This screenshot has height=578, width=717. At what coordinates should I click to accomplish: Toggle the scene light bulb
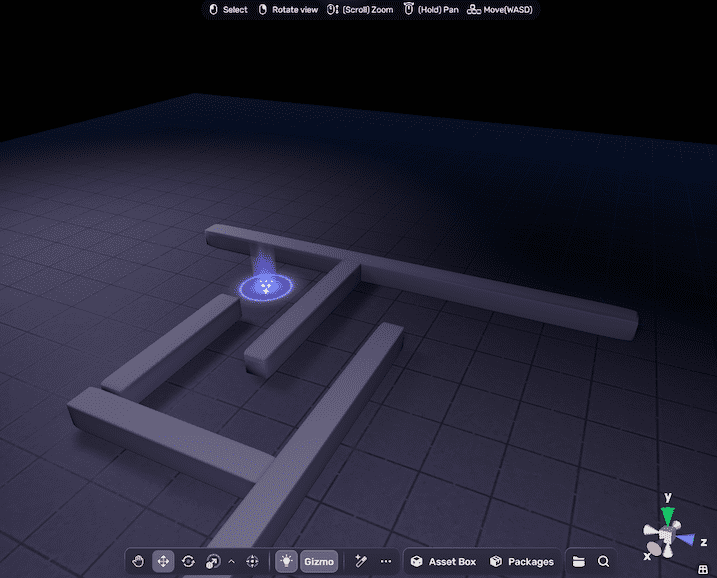point(286,561)
